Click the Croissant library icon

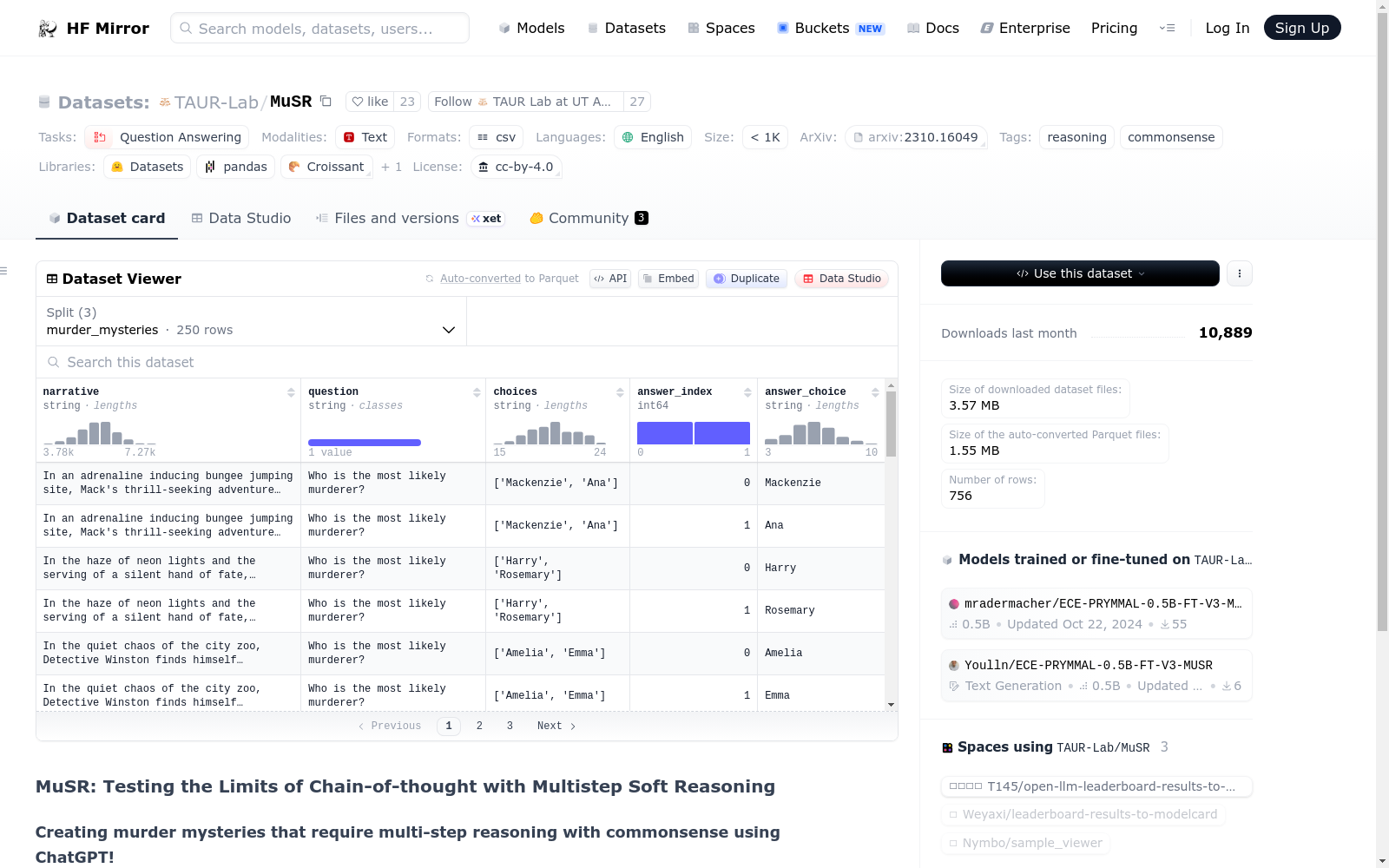[x=294, y=167]
